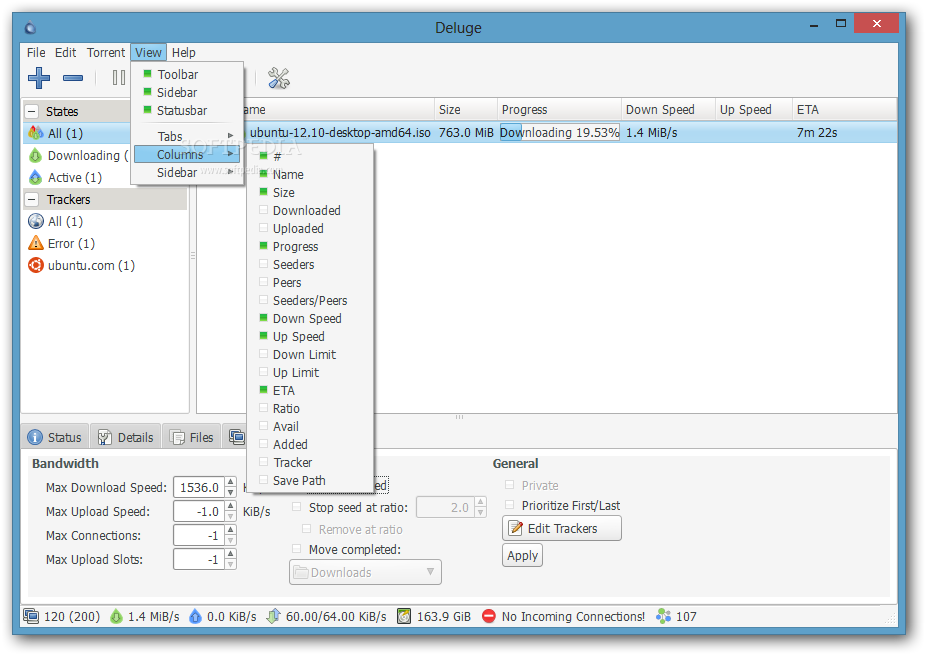Click the Remove Torrent minus icon

click(73, 77)
